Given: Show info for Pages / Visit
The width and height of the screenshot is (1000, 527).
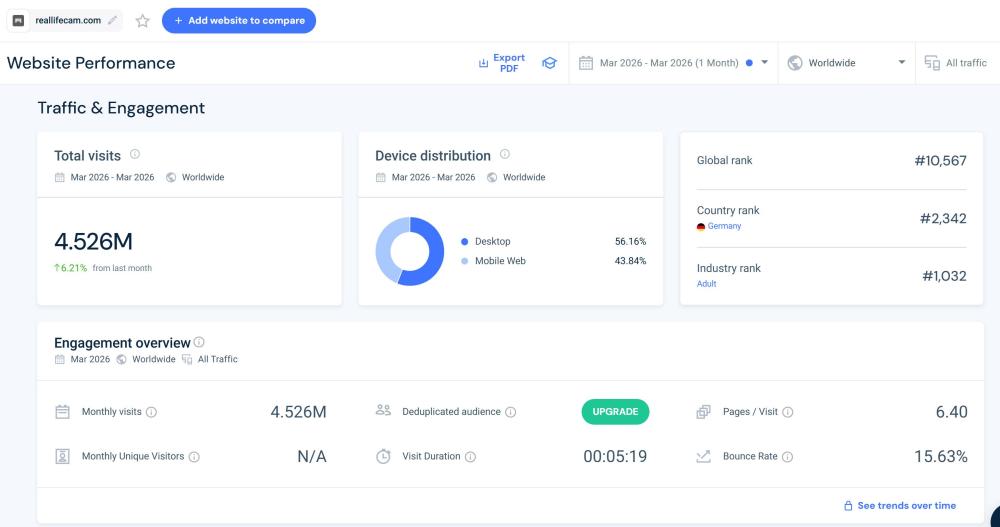Looking at the screenshot, I should point(787,412).
